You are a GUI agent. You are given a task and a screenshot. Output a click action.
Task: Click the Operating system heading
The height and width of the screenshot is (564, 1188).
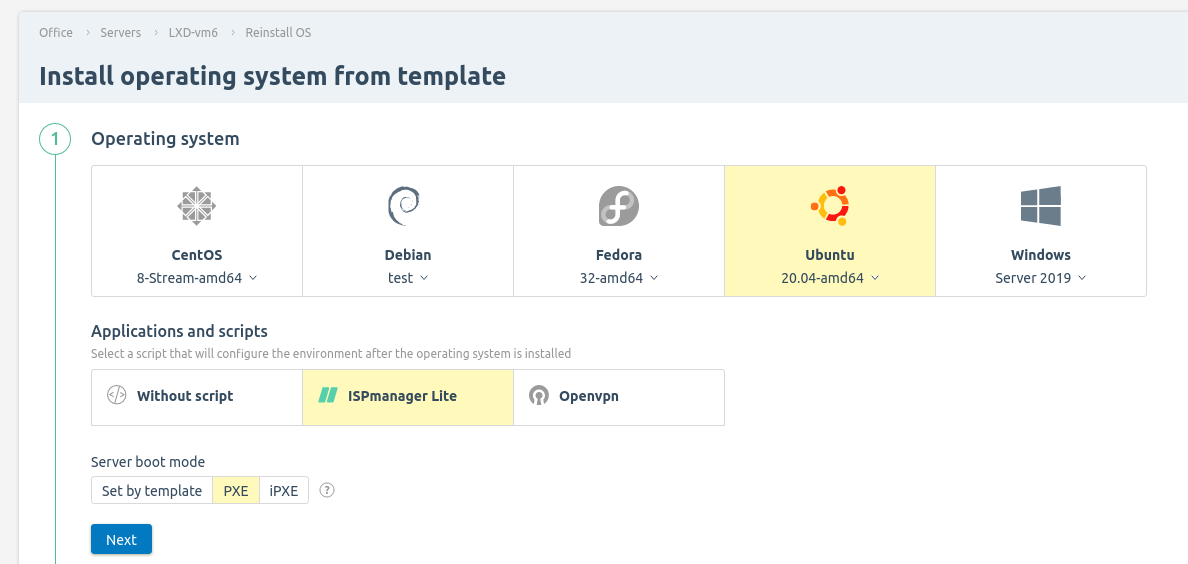165,139
